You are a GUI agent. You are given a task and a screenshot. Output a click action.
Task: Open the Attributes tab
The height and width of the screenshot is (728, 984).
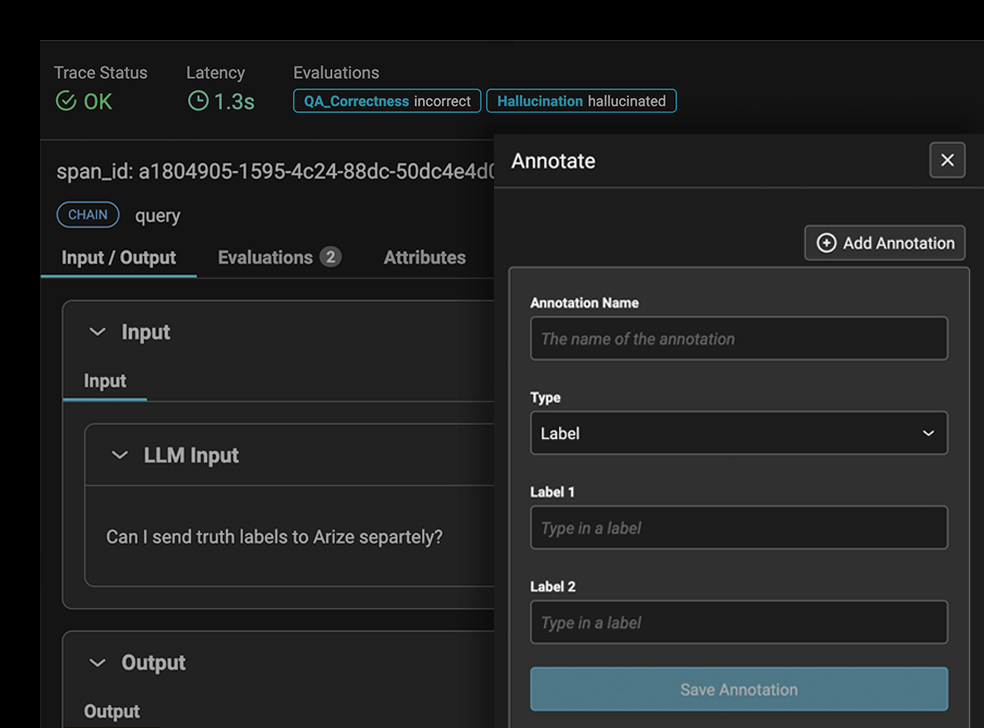[x=424, y=257]
